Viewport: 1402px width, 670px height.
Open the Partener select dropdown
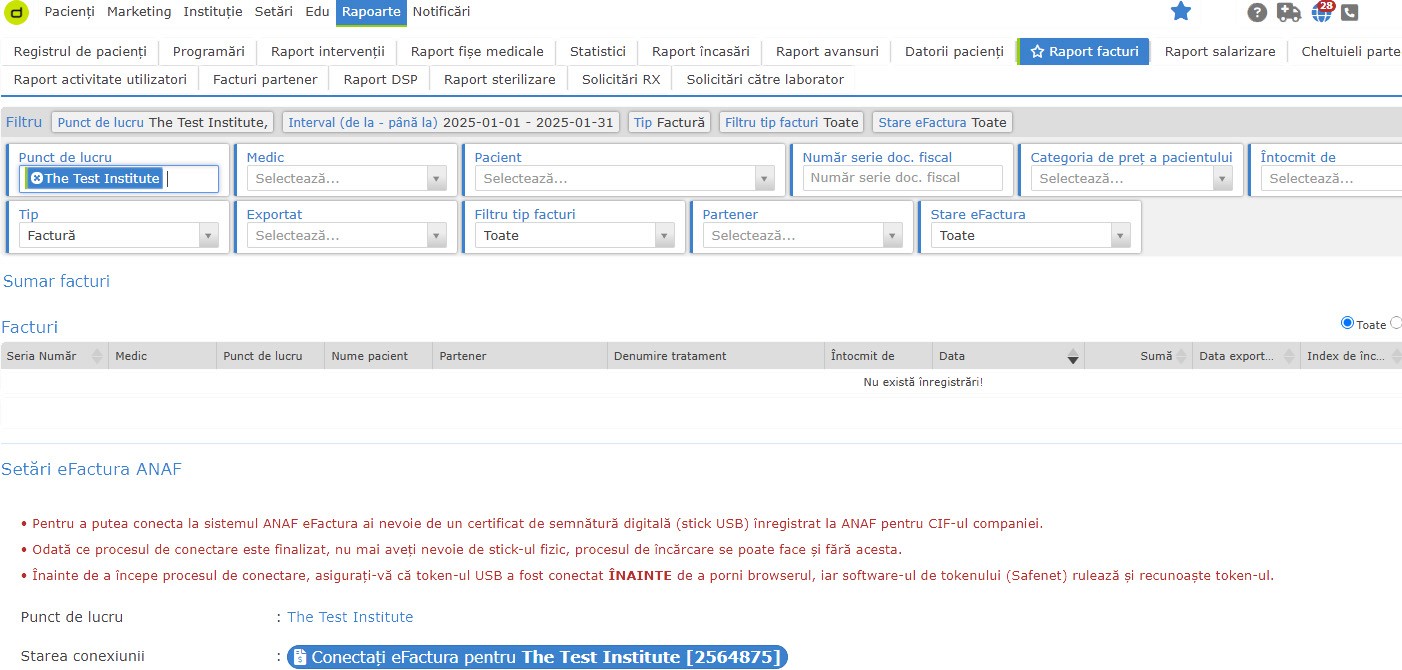(x=803, y=235)
